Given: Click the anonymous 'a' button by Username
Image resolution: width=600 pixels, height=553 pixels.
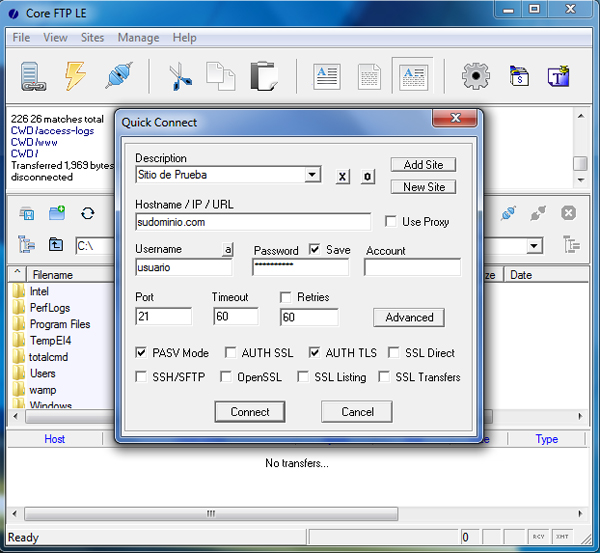Looking at the screenshot, I should pos(228,250).
